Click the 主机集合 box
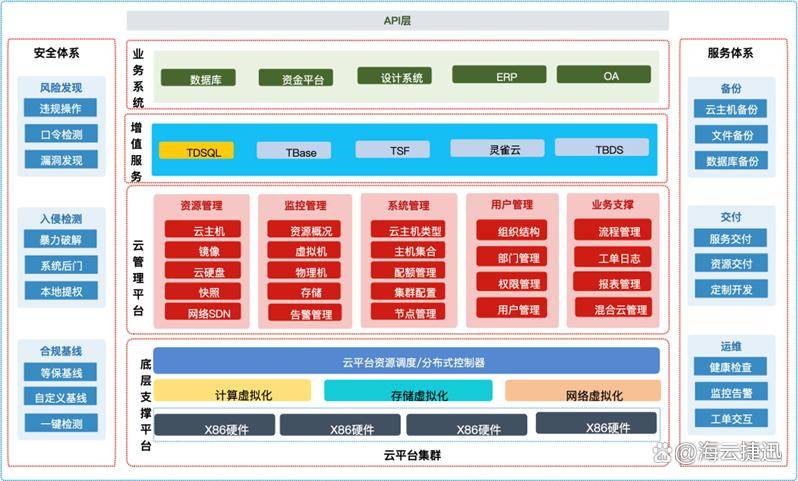This screenshot has height=481, width=798. coord(408,250)
